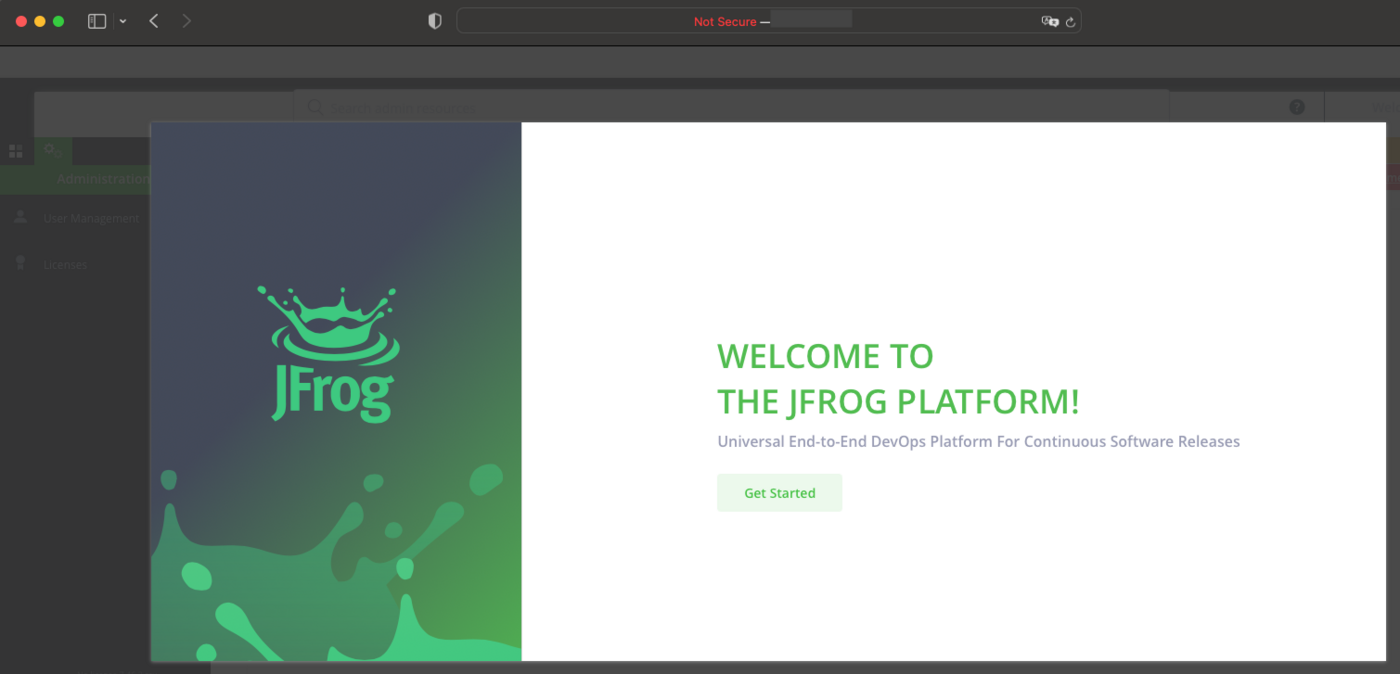1400x674 pixels.
Task: Click the page reload icon in address bar
Action: (x=1070, y=20)
